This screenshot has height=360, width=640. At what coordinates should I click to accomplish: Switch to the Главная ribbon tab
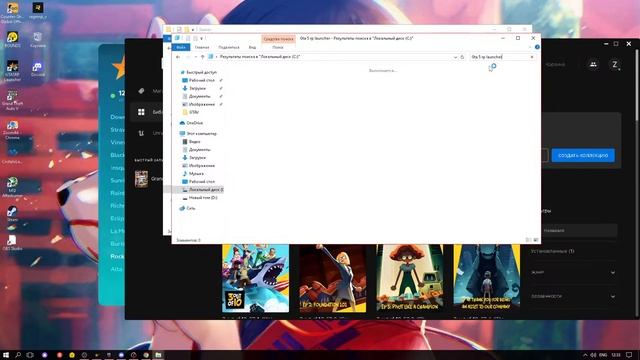click(x=202, y=47)
